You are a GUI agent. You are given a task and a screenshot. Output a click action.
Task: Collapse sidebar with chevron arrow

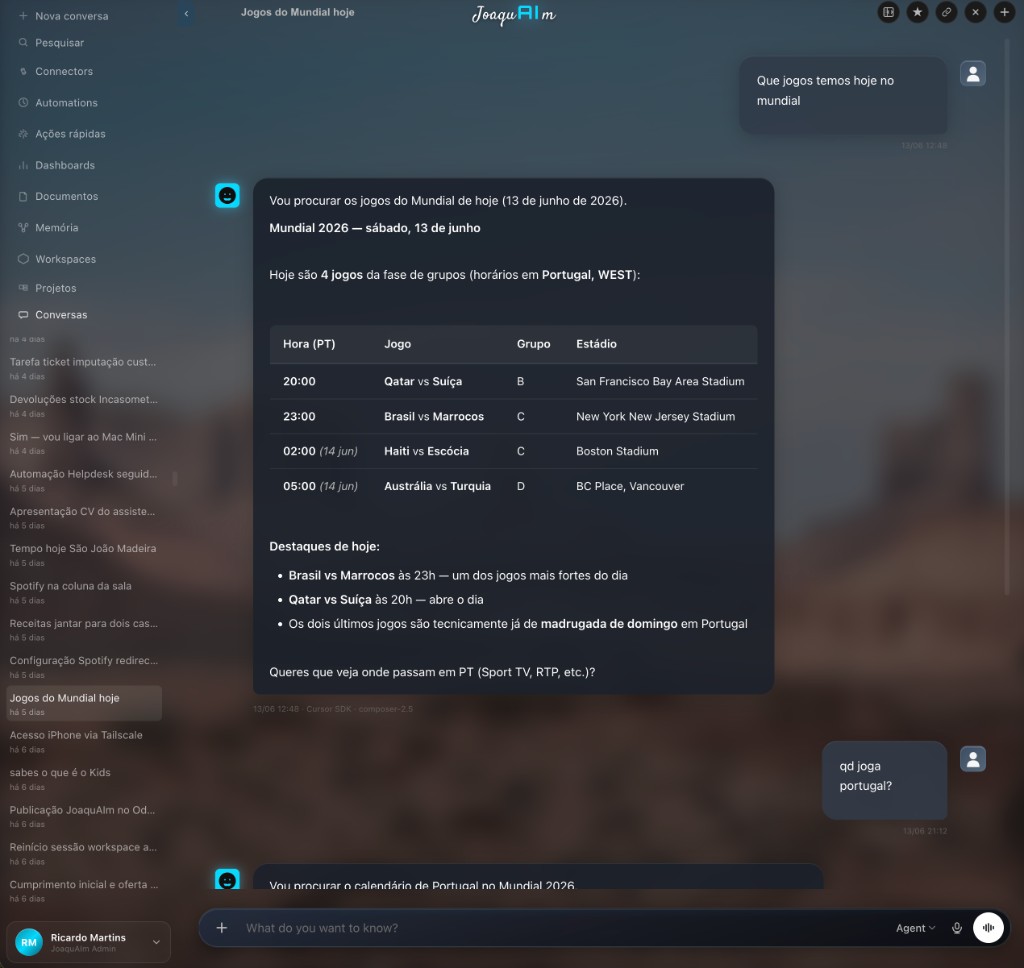(x=186, y=13)
